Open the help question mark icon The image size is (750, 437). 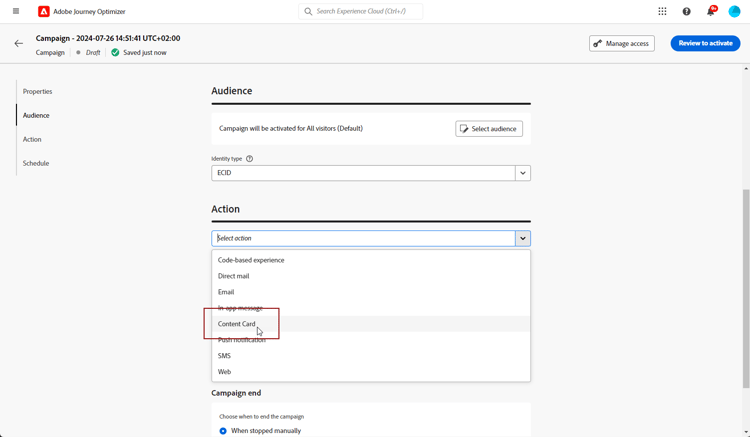(686, 12)
